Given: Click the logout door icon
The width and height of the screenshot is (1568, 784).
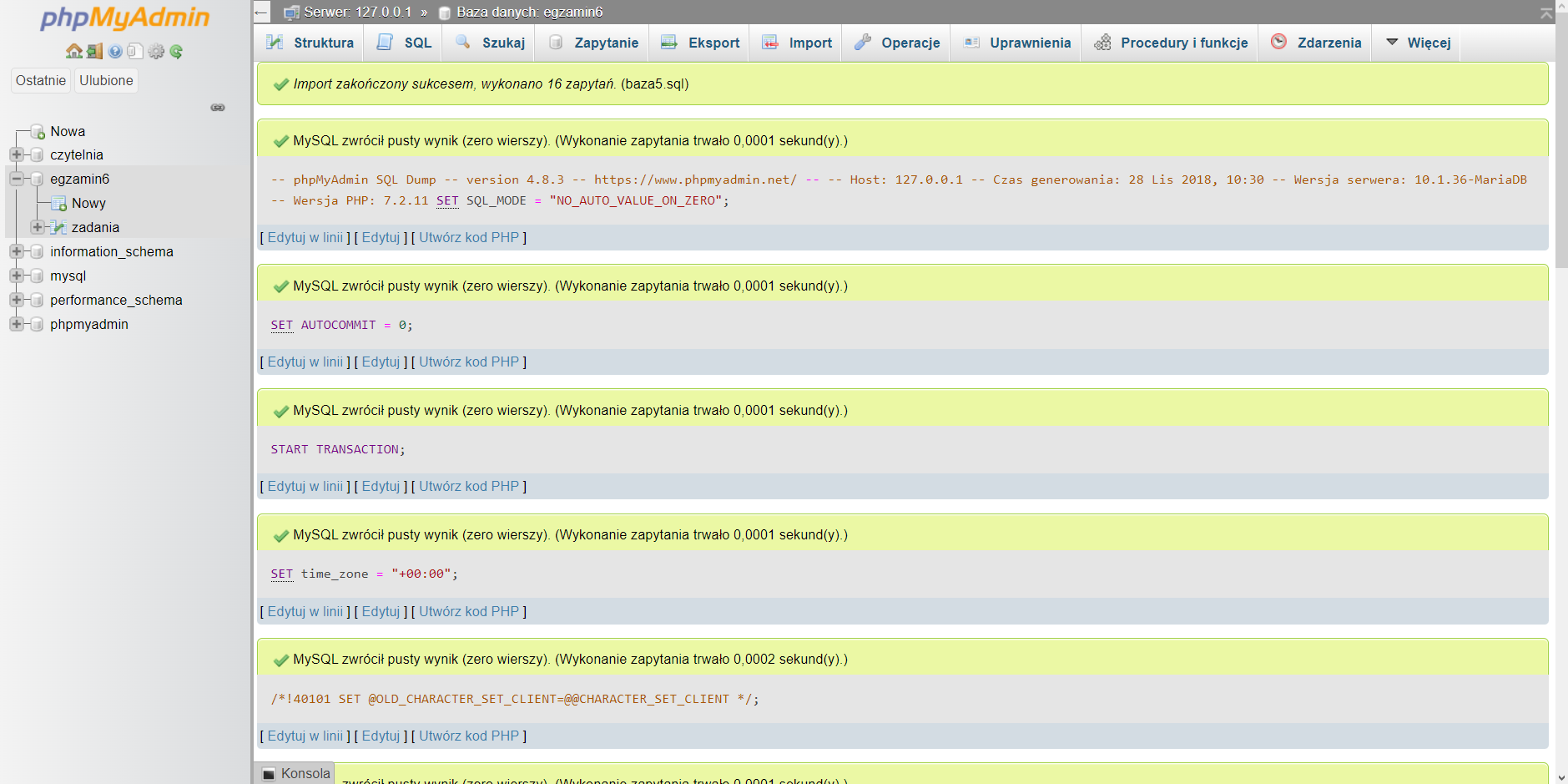Looking at the screenshot, I should pyautogui.click(x=94, y=52).
